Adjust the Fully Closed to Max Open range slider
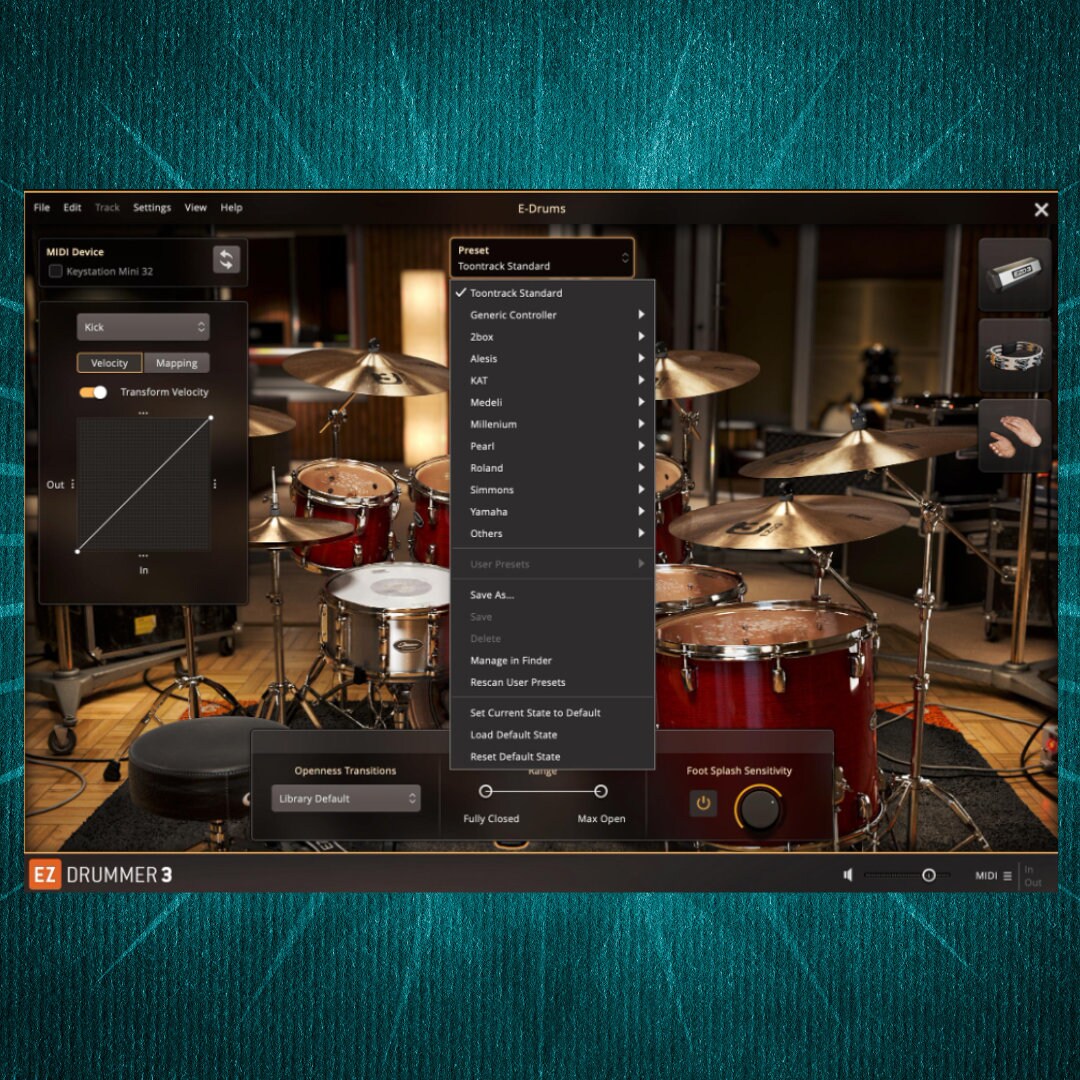This screenshot has width=1080, height=1080. pos(542,791)
